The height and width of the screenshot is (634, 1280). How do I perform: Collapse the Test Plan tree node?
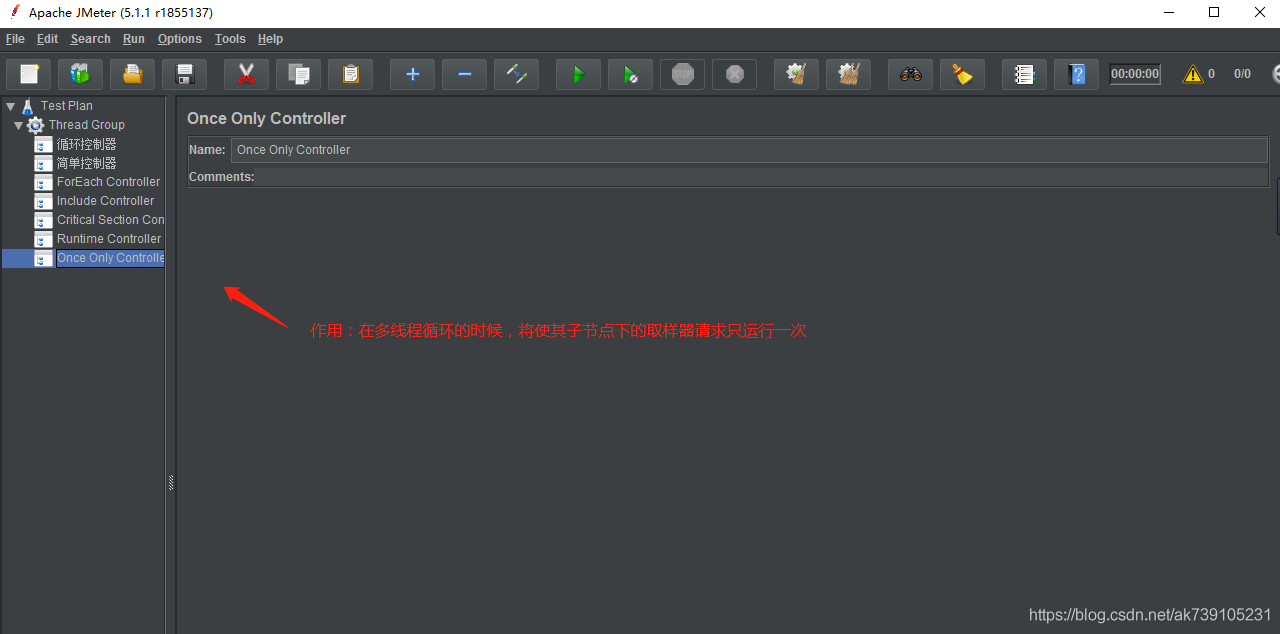pyautogui.click(x=10, y=105)
